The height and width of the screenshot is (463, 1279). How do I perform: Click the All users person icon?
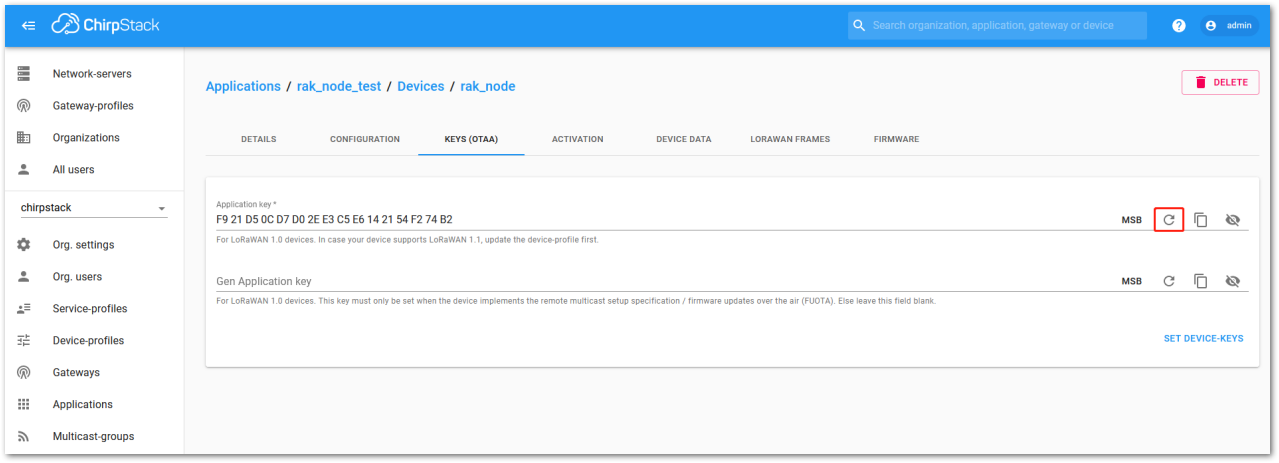tap(24, 170)
